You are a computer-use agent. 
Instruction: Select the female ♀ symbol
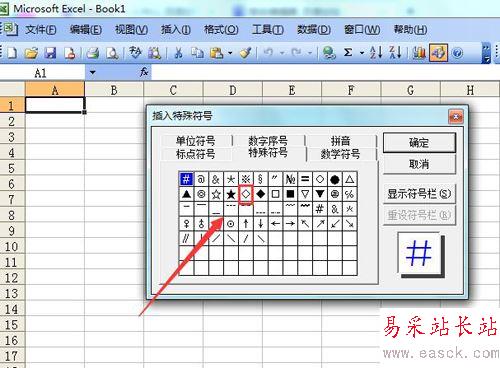[x=186, y=224]
